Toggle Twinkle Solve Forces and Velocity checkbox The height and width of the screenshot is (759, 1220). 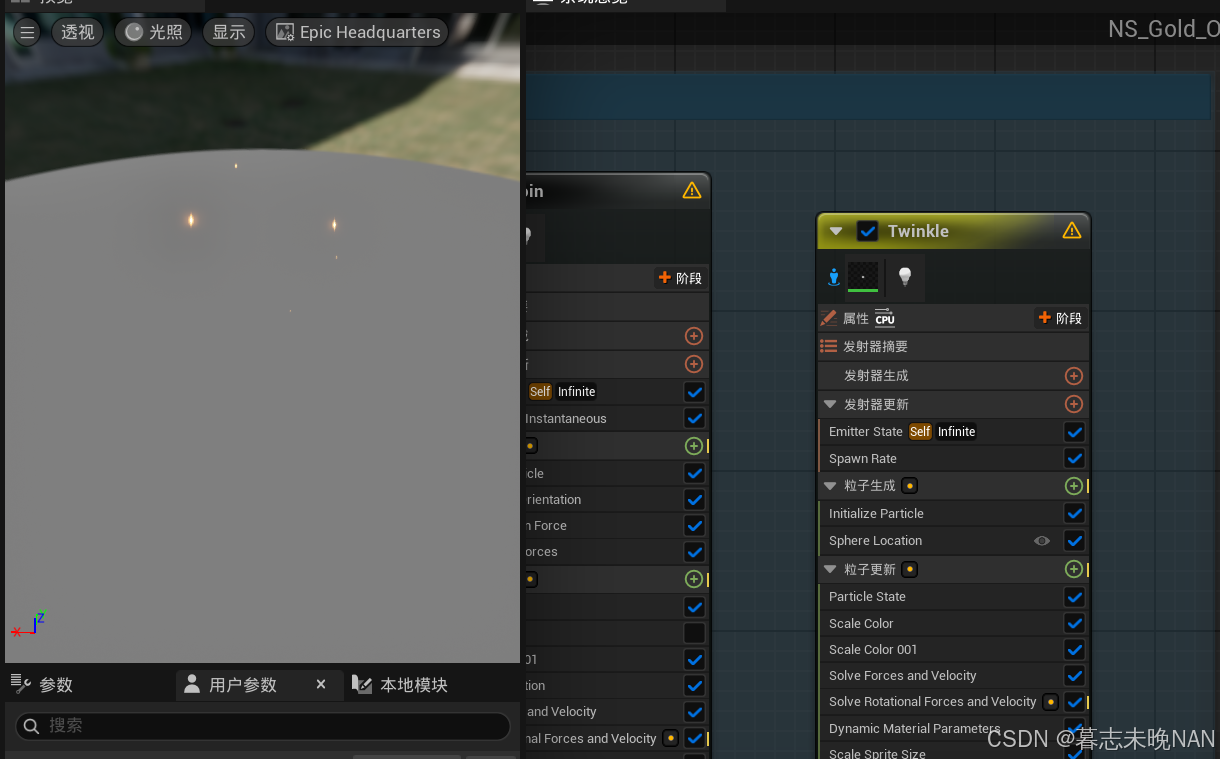pyautogui.click(x=1074, y=676)
